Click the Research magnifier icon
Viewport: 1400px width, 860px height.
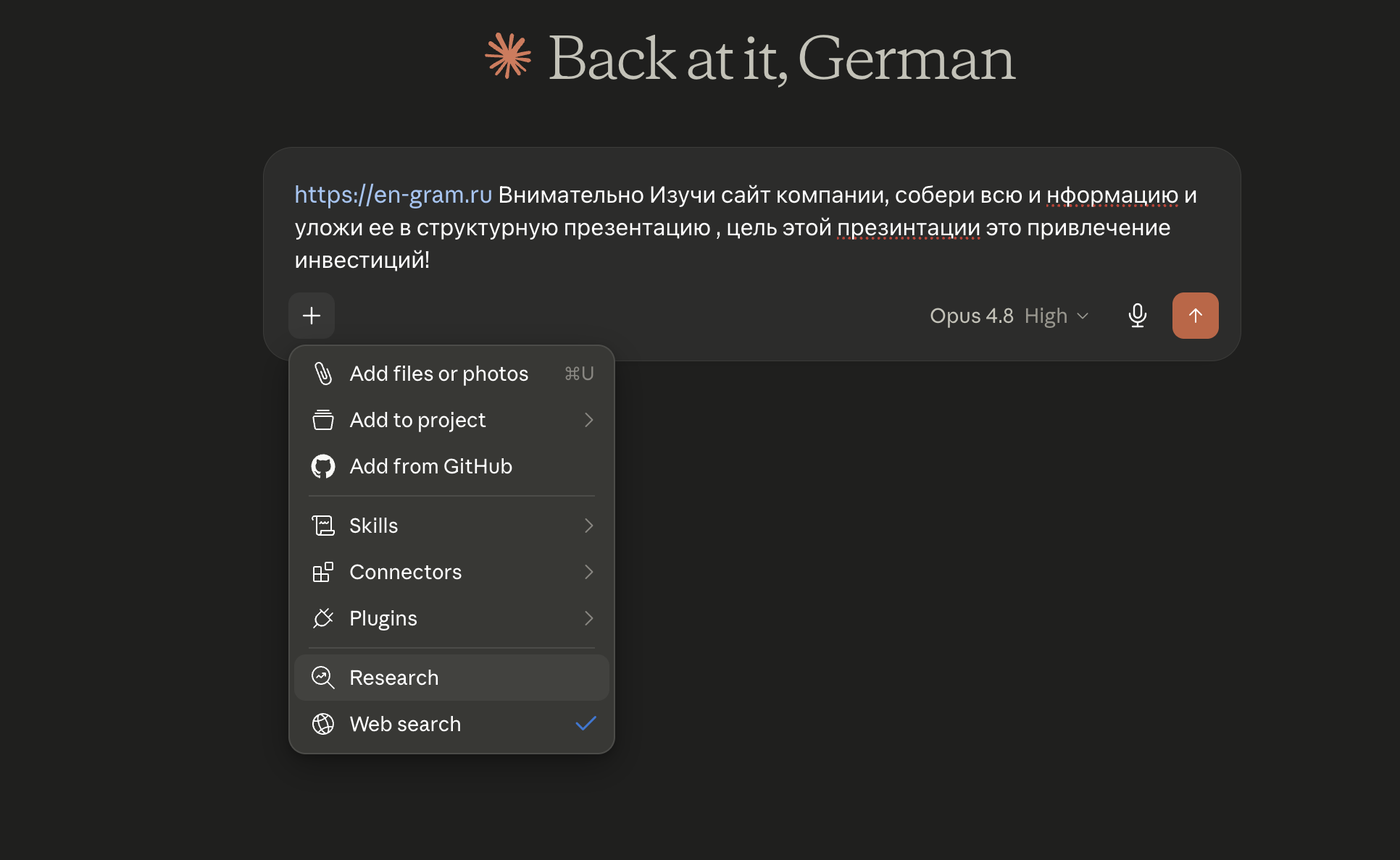point(323,678)
